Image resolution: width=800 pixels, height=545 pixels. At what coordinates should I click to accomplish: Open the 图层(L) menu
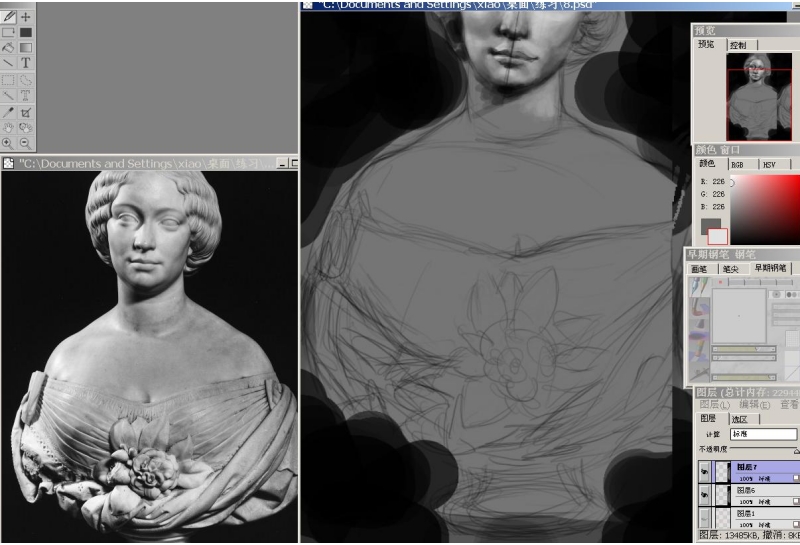(x=715, y=405)
